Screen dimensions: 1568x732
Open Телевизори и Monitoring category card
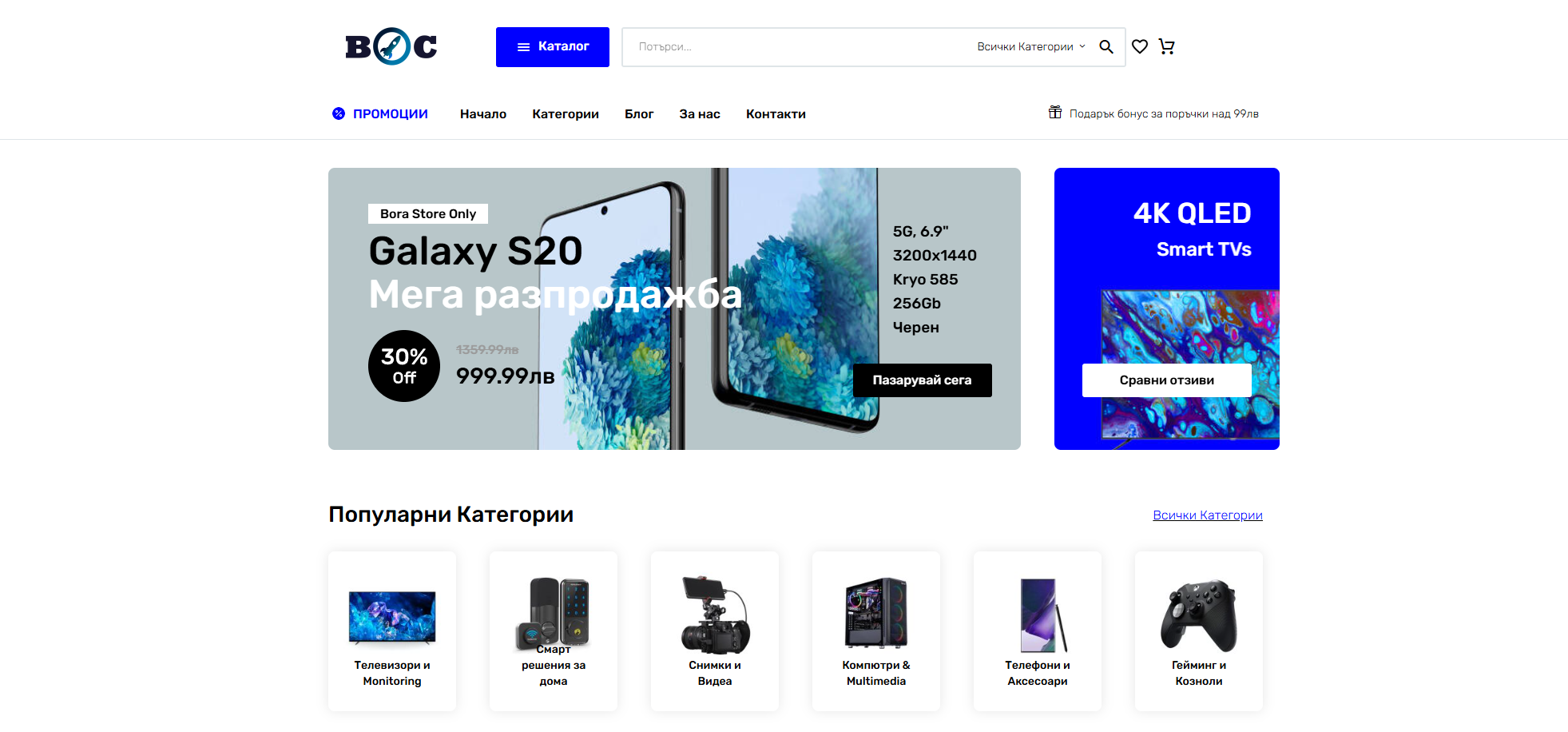point(392,631)
